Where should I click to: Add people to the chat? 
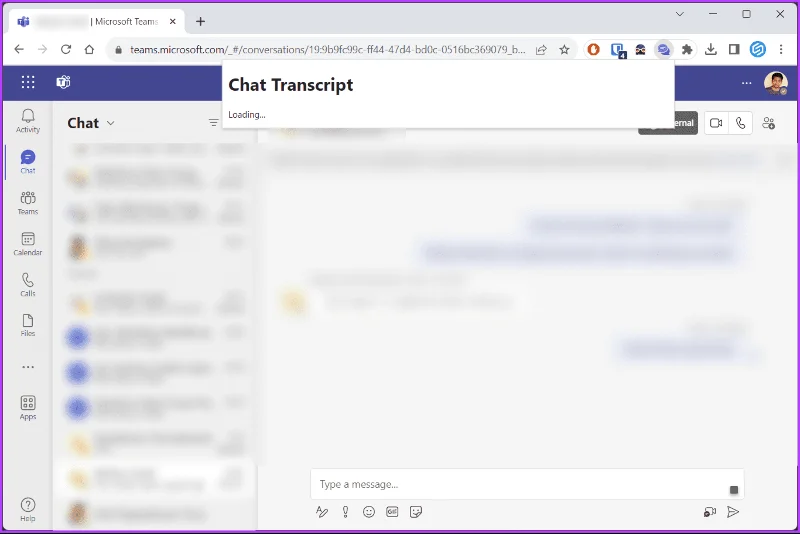click(768, 123)
